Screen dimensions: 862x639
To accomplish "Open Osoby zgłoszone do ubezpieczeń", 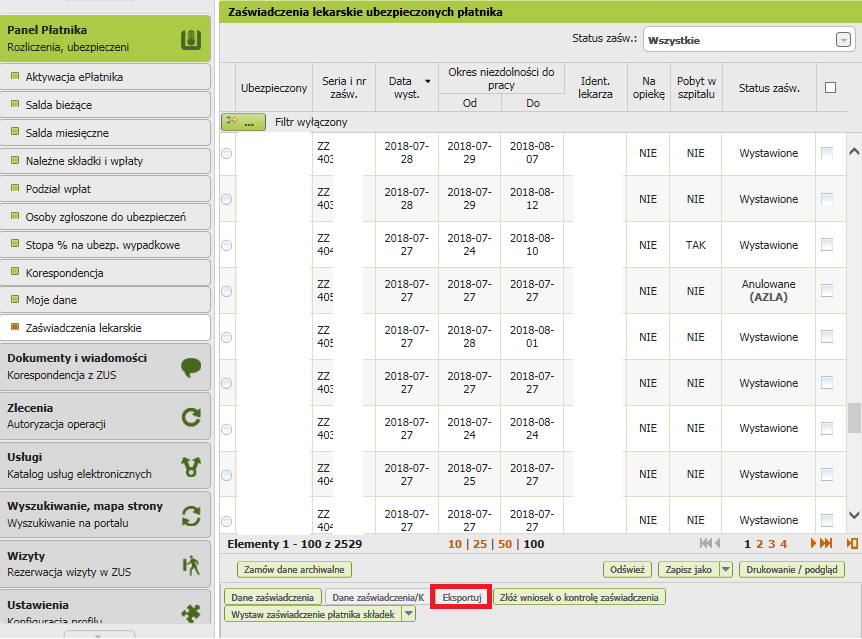I will (x=105, y=217).
